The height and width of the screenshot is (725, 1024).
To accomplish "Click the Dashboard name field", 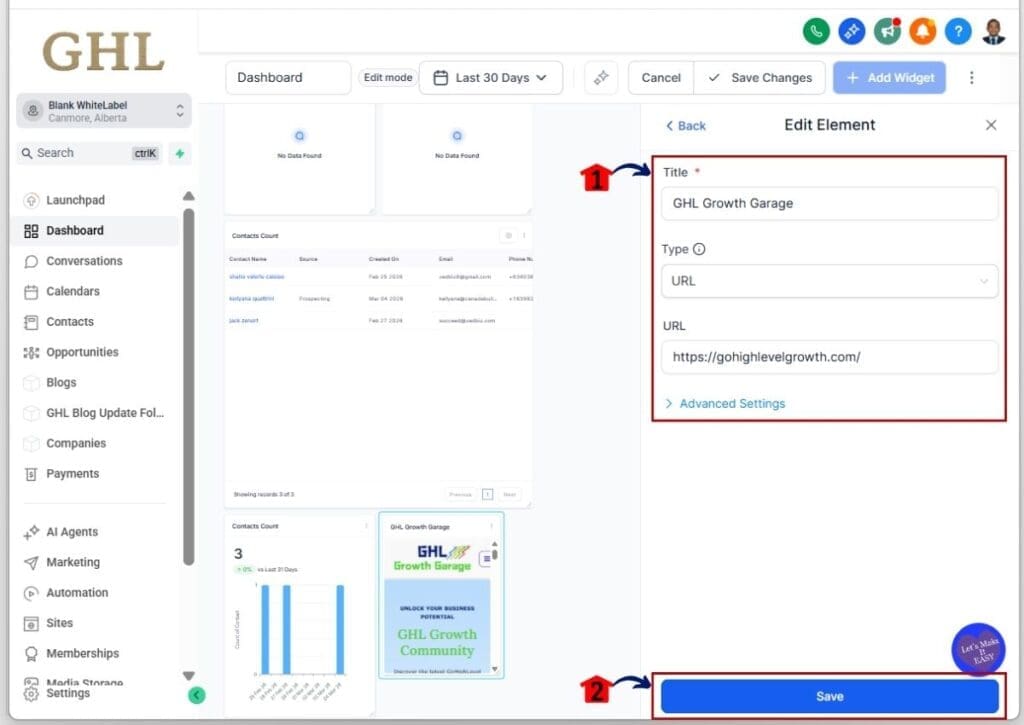I will 288,78.
